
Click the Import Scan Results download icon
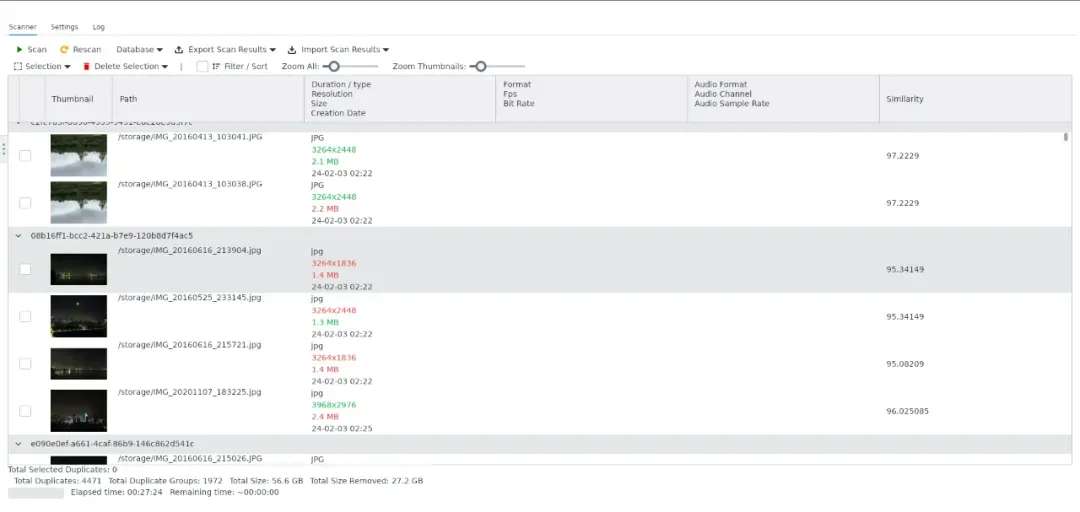(x=292, y=49)
